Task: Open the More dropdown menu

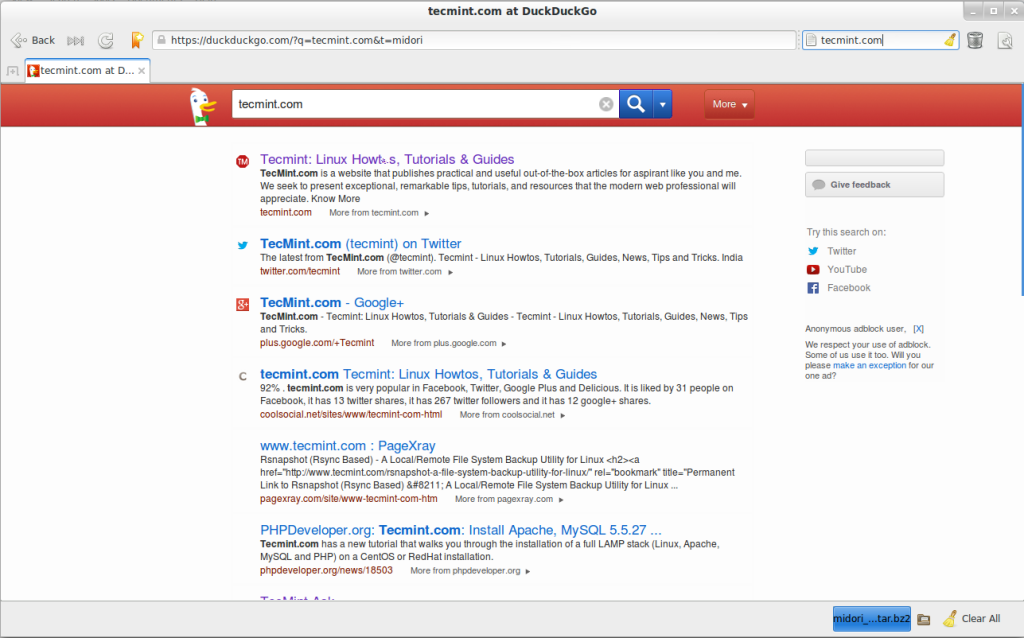Action: point(730,104)
